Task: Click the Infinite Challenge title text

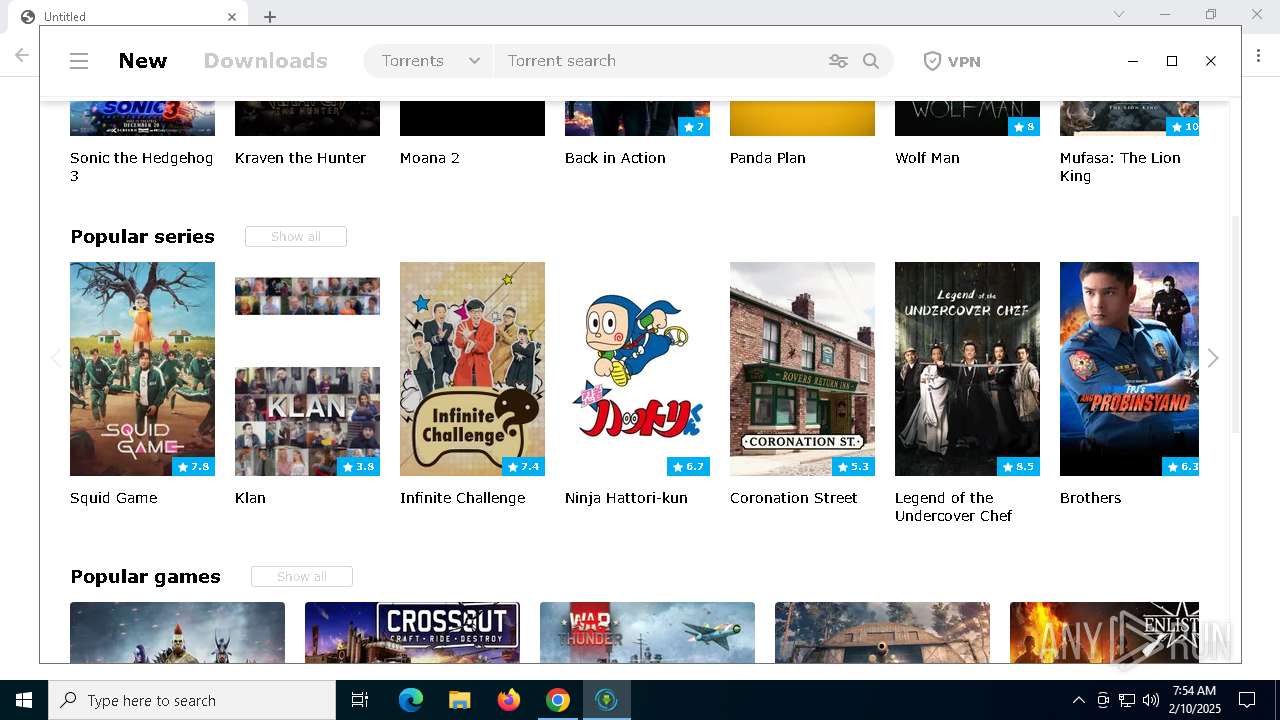Action: pos(462,498)
